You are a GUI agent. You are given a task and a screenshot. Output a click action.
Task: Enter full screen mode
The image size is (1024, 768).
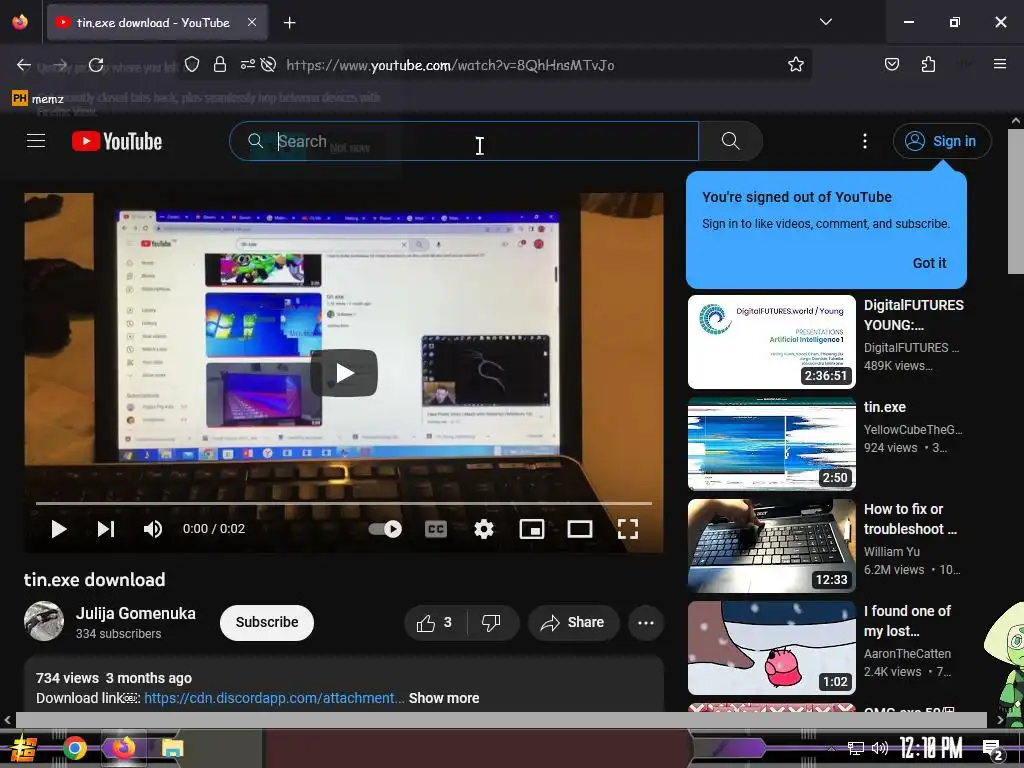pos(628,529)
